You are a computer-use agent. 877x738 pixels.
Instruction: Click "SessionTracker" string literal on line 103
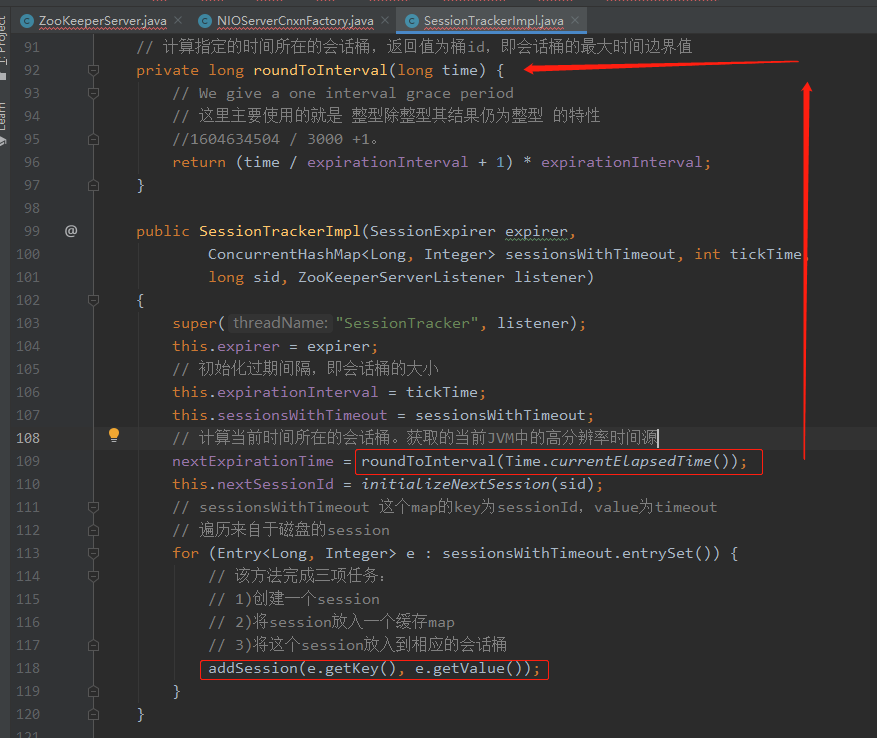(x=407, y=323)
